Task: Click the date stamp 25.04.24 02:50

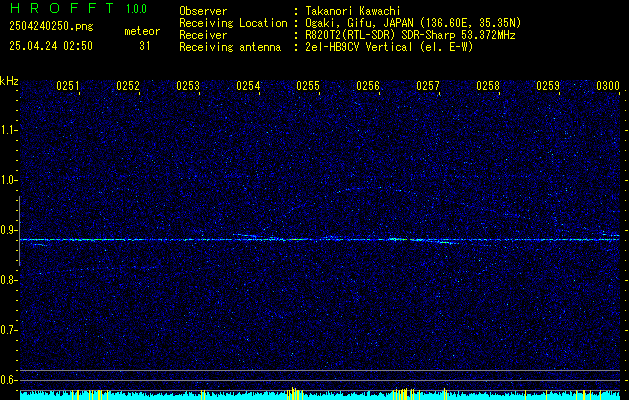Action: click(51, 46)
